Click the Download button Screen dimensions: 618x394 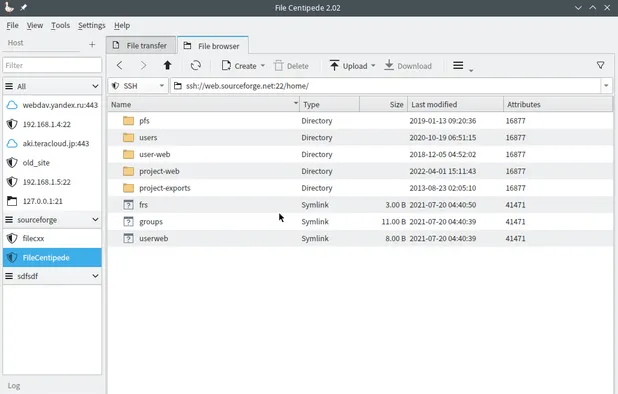[x=408, y=66]
